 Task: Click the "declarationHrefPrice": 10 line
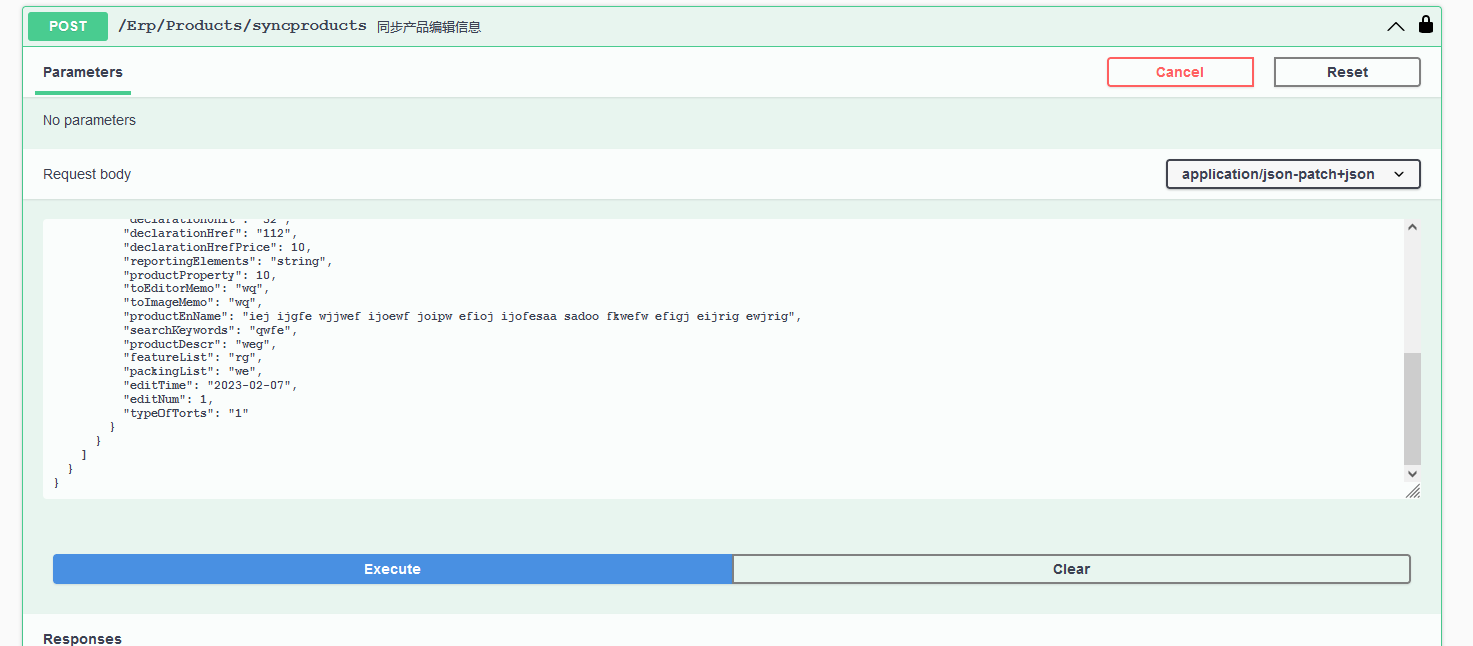point(217,247)
